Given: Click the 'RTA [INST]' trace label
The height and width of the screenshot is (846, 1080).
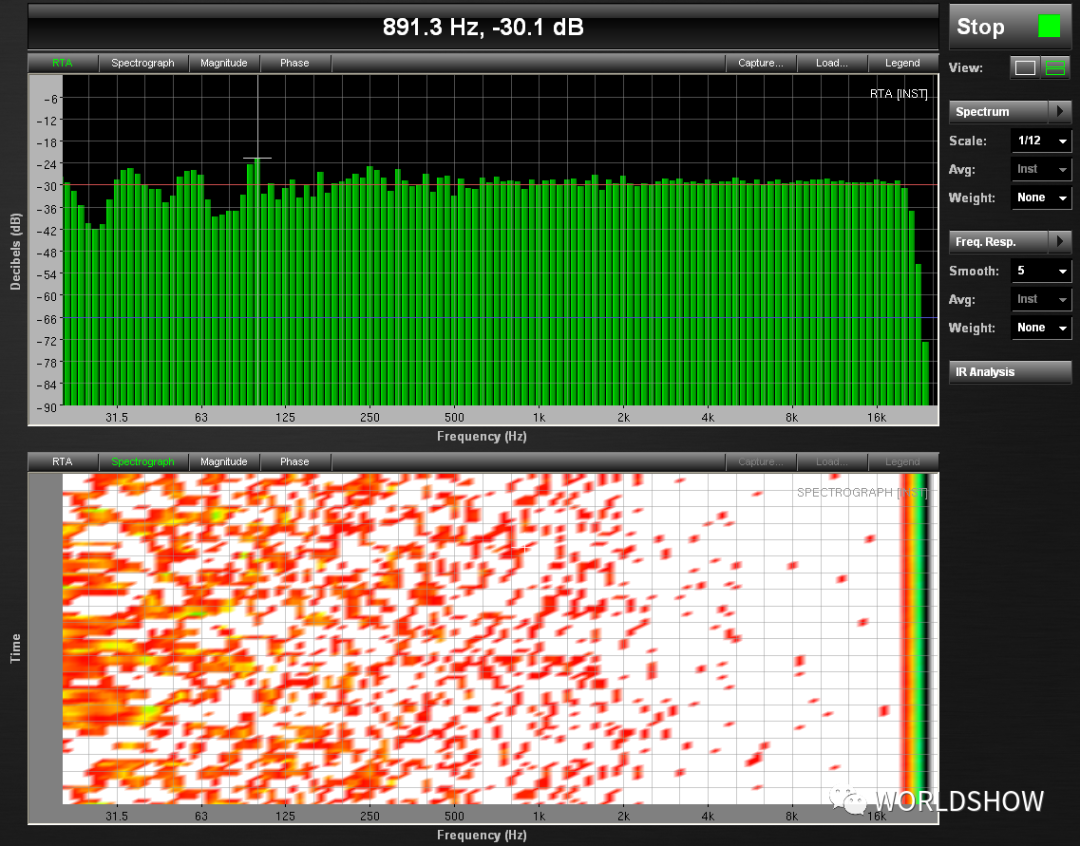Looking at the screenshot, I should [898, 94].
